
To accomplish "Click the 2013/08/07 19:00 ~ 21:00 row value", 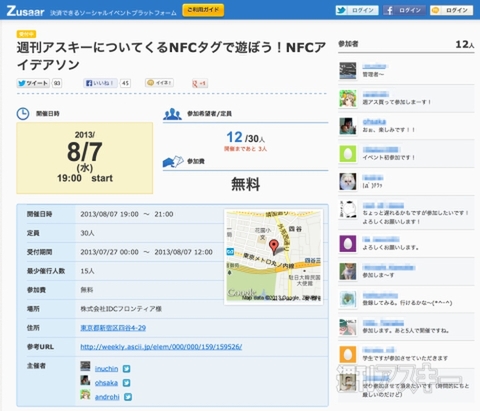I will (127, 214).
